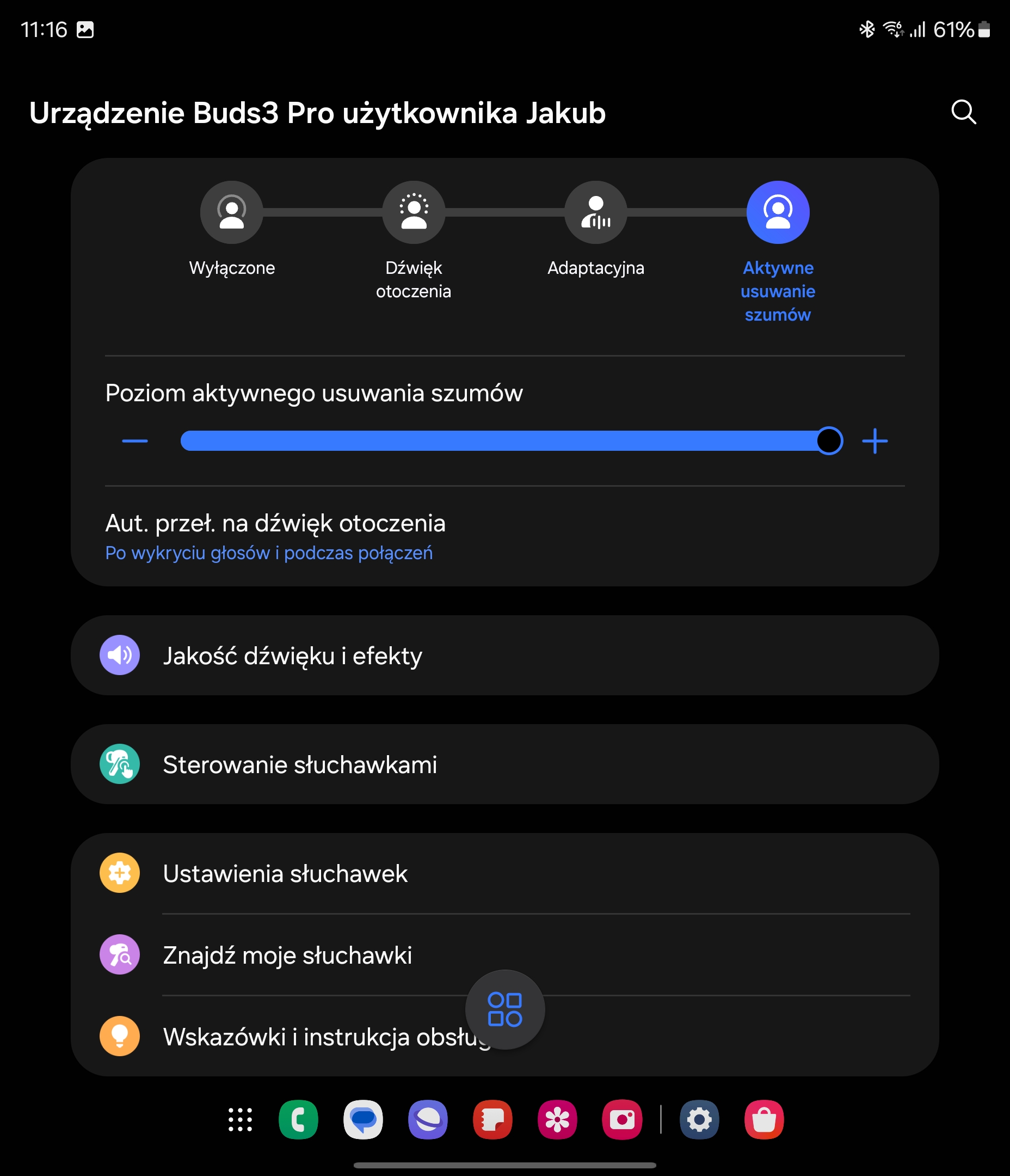The image size is (1010, 1176).
Task: Open Ustawienia słuchawek
Action: point(504,873)
